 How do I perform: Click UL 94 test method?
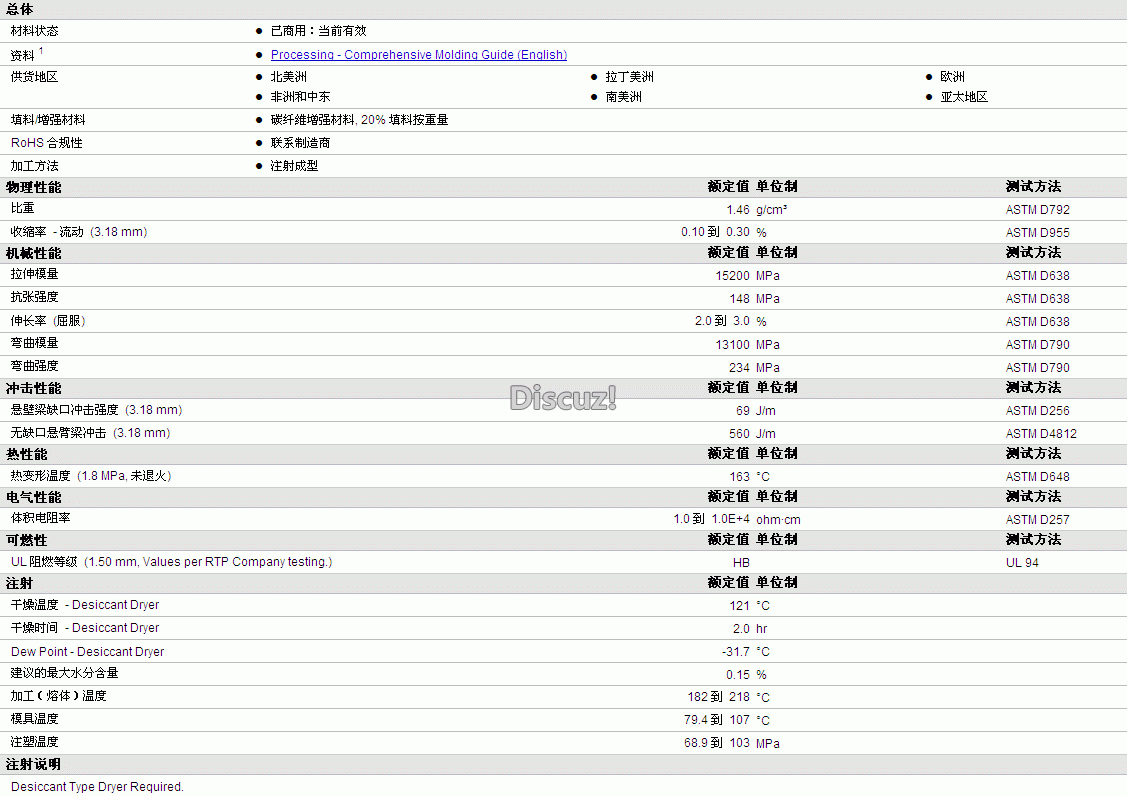tap(1022, 563)
